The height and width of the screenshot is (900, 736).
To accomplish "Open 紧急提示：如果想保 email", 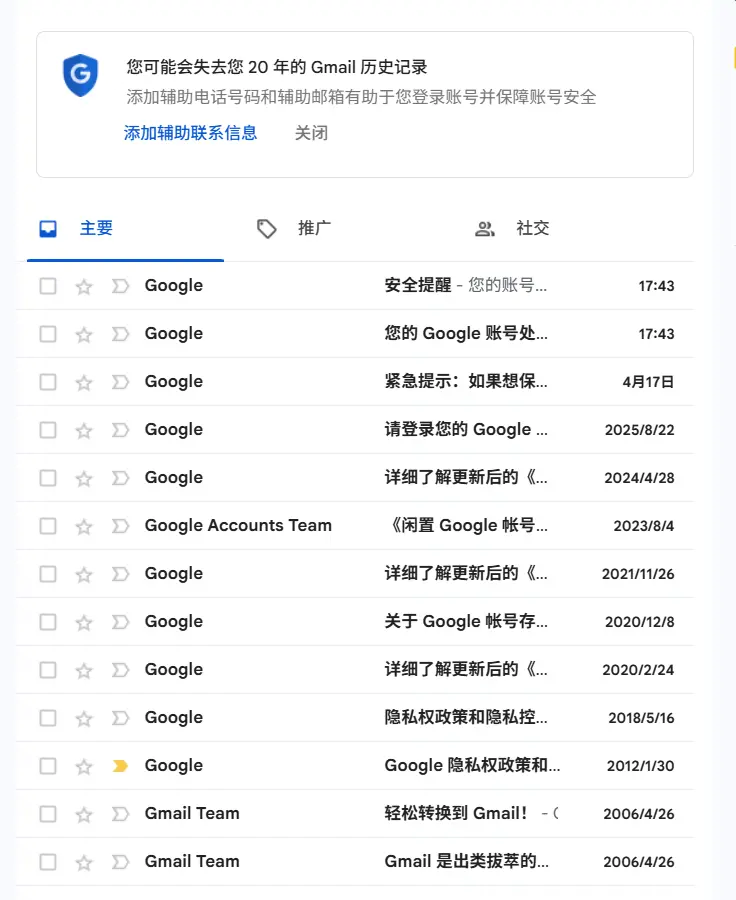I will pos(466,381).
